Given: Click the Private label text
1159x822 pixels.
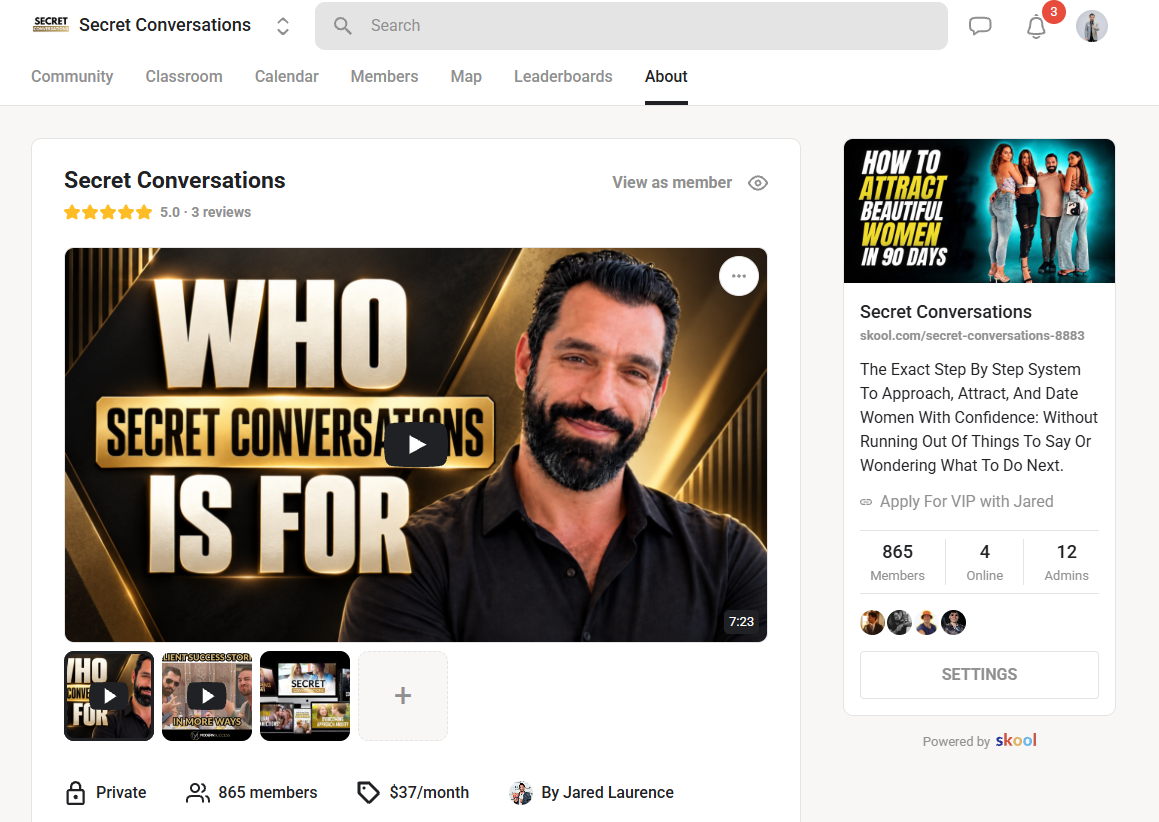Looking at the screenshot, I should (121, 792).
